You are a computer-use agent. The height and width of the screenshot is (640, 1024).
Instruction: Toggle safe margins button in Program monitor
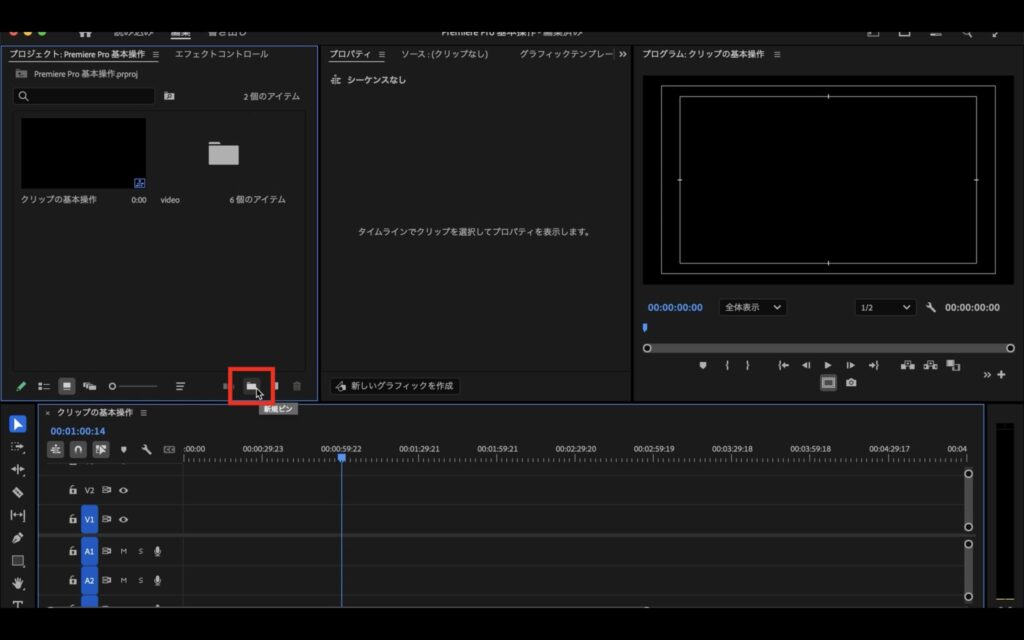[x=828, y=383]
